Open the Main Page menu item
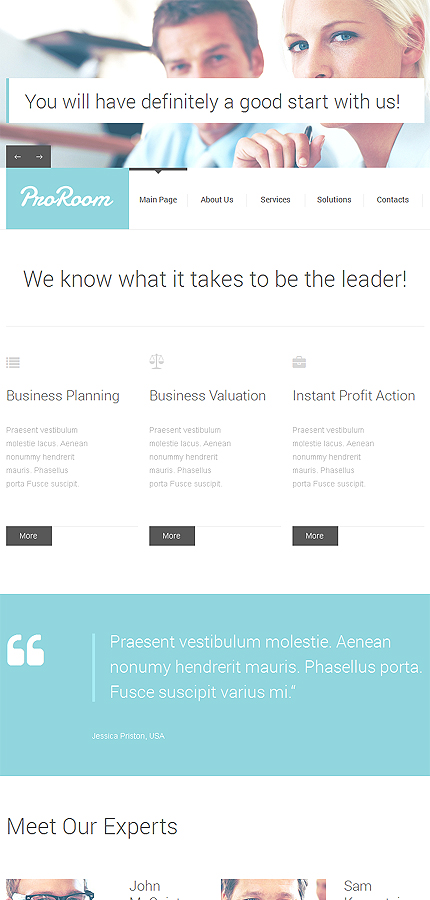Screen dimensions: 430x900 (x=158, y=200)
